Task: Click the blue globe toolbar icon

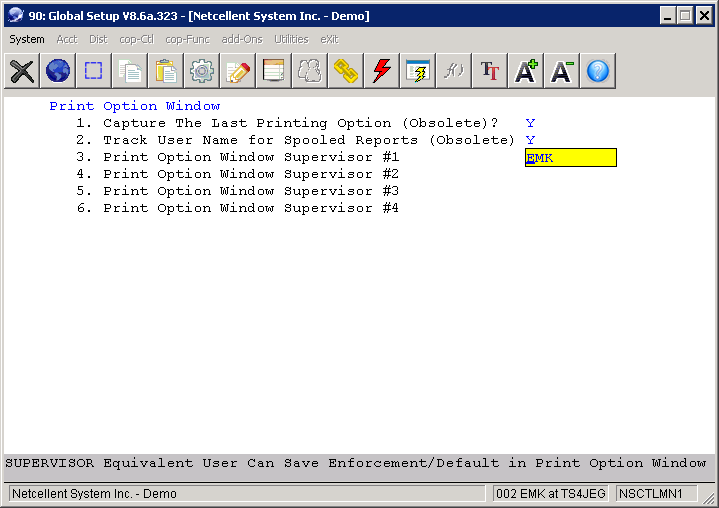Action: tap(58, 71)
